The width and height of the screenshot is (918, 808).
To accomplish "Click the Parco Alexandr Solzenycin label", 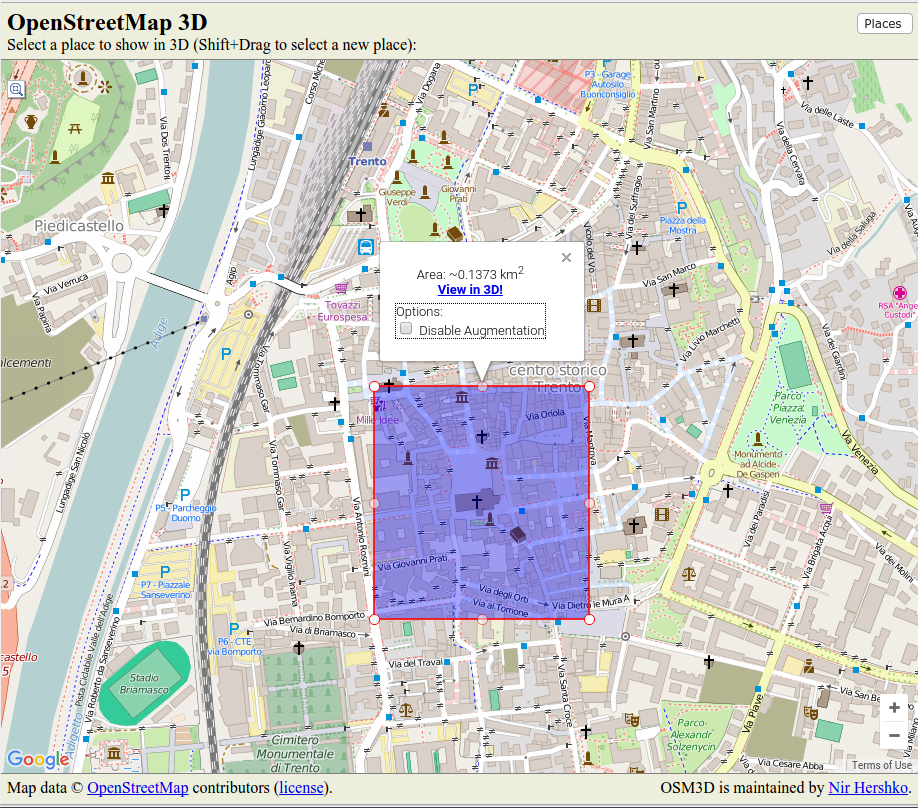I will pyautogui.click(x=691, y=735).
